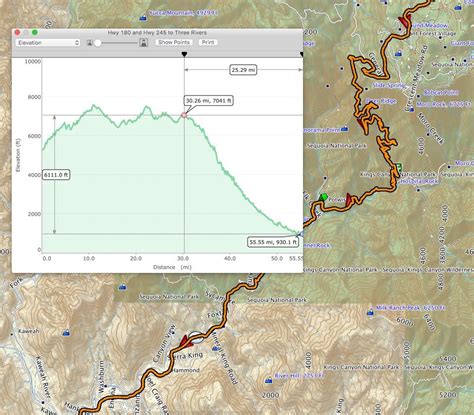Select the black marker above 30.26 mi line
This screenshot has height=415, width=474.
pyautogui.click(x=184, y=54)
